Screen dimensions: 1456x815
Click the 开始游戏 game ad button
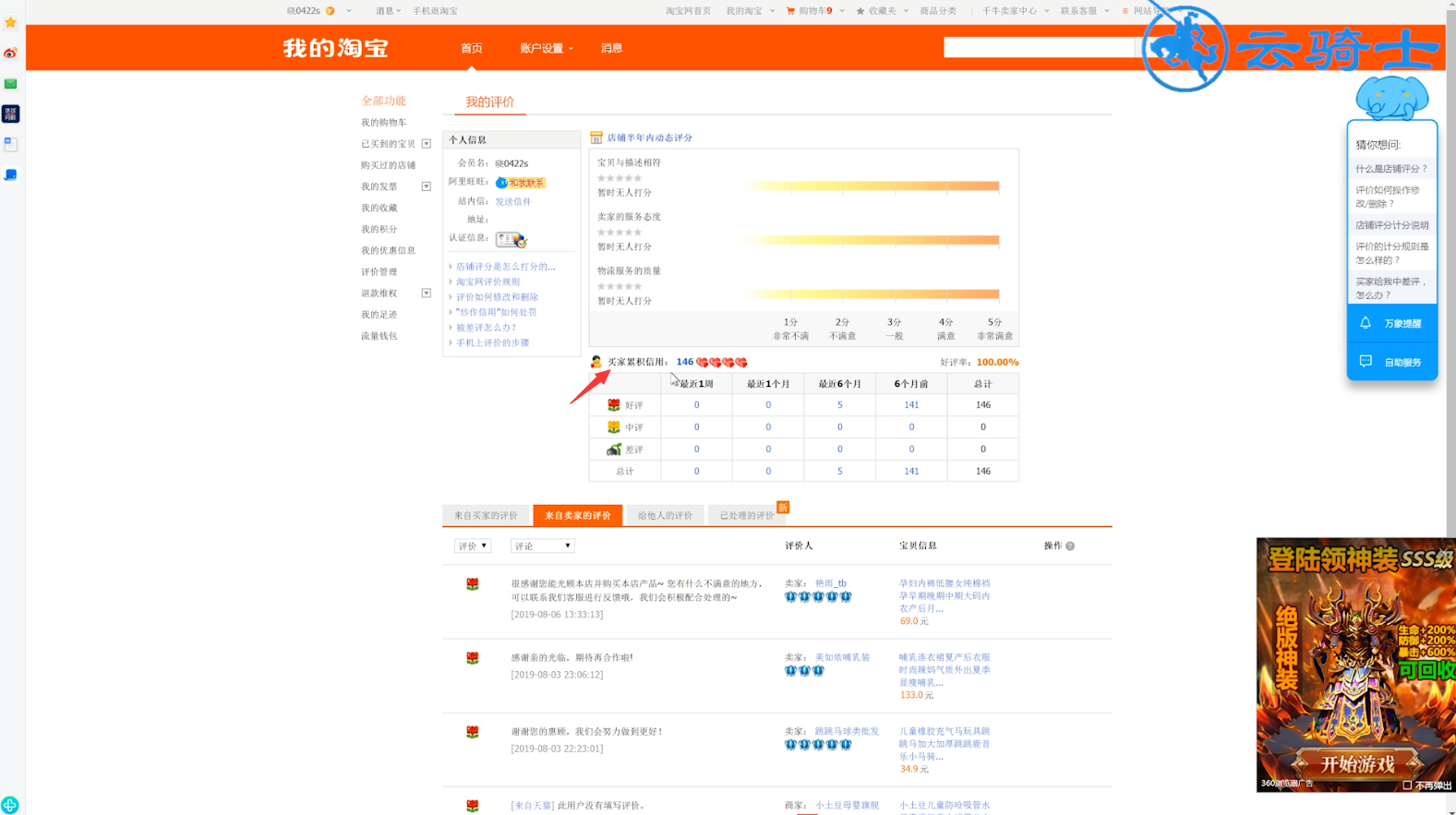click(1357, 763)
